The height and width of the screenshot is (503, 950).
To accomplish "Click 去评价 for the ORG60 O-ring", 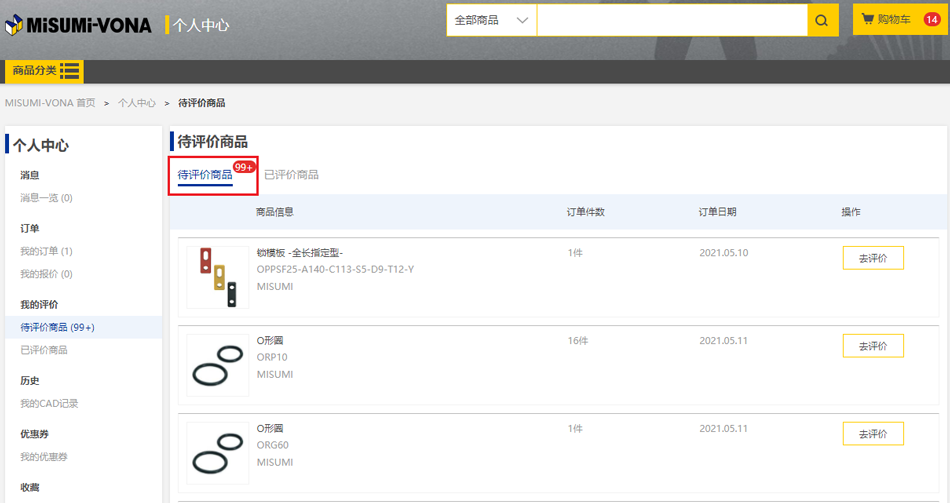I will (x=872, y=434).
